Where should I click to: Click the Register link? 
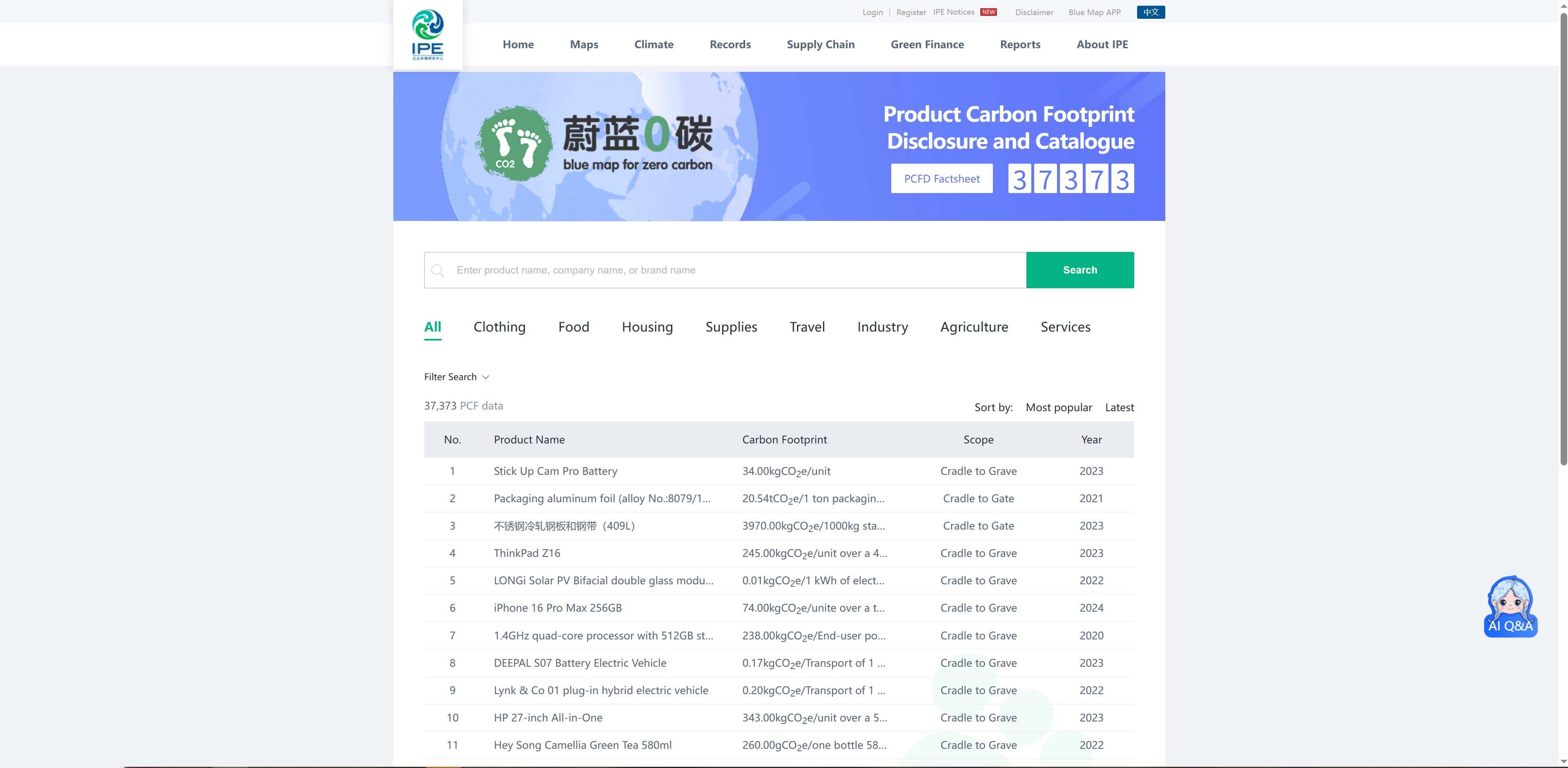point(910,12)
